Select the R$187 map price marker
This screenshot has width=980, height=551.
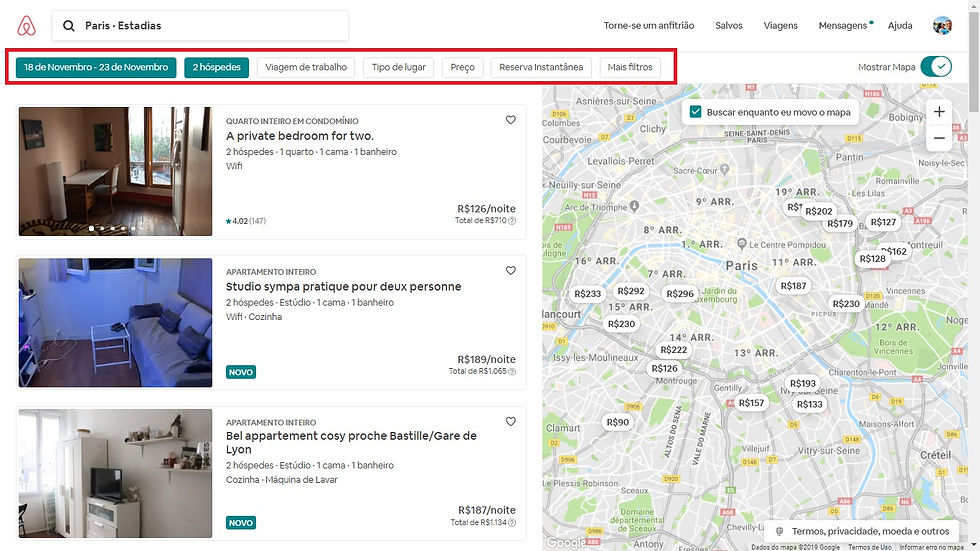(x=793, y=285)
